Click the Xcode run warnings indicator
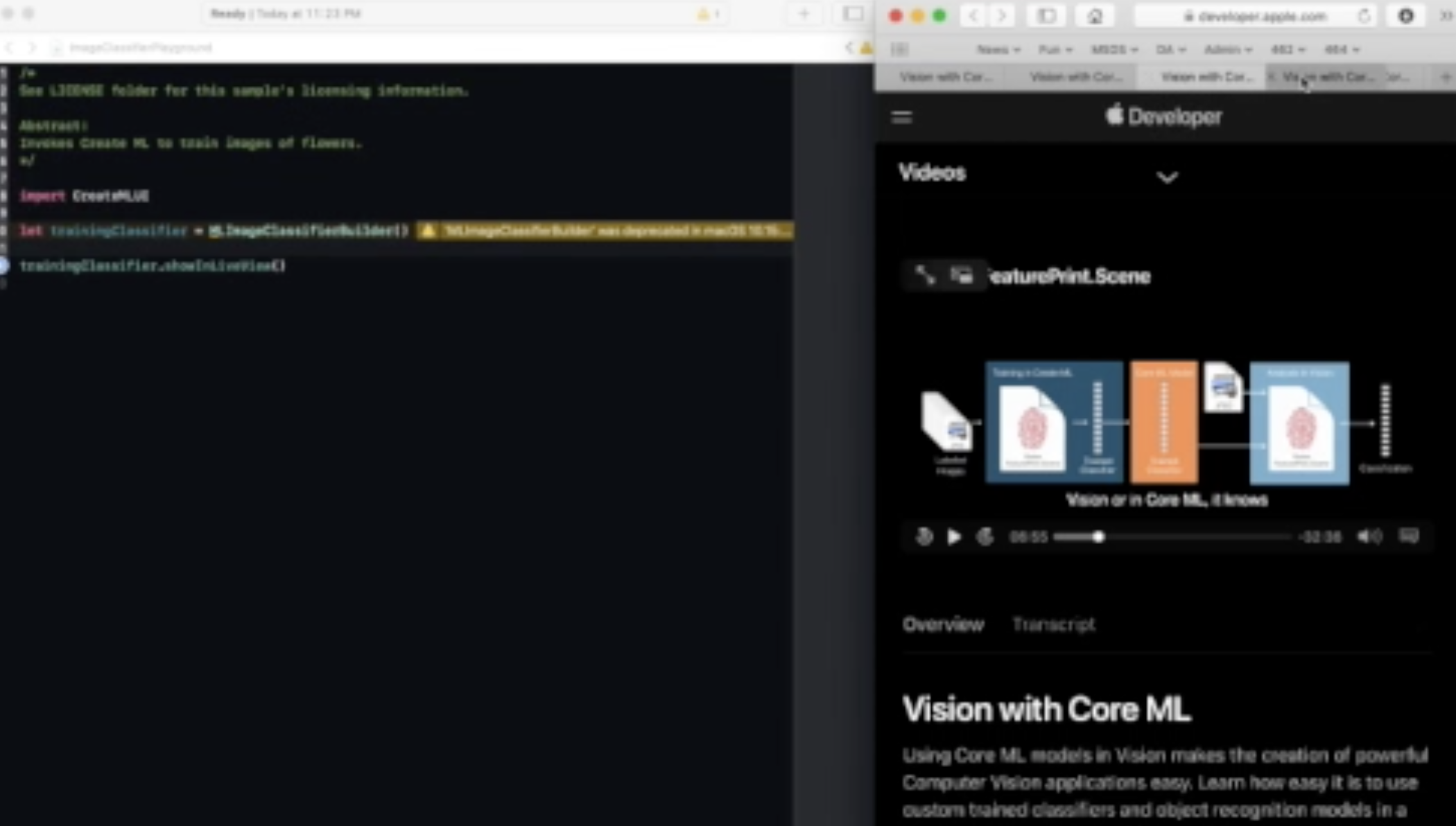Image resolution: width=1456 pixels, height=826 pixels. coord(709,13)
